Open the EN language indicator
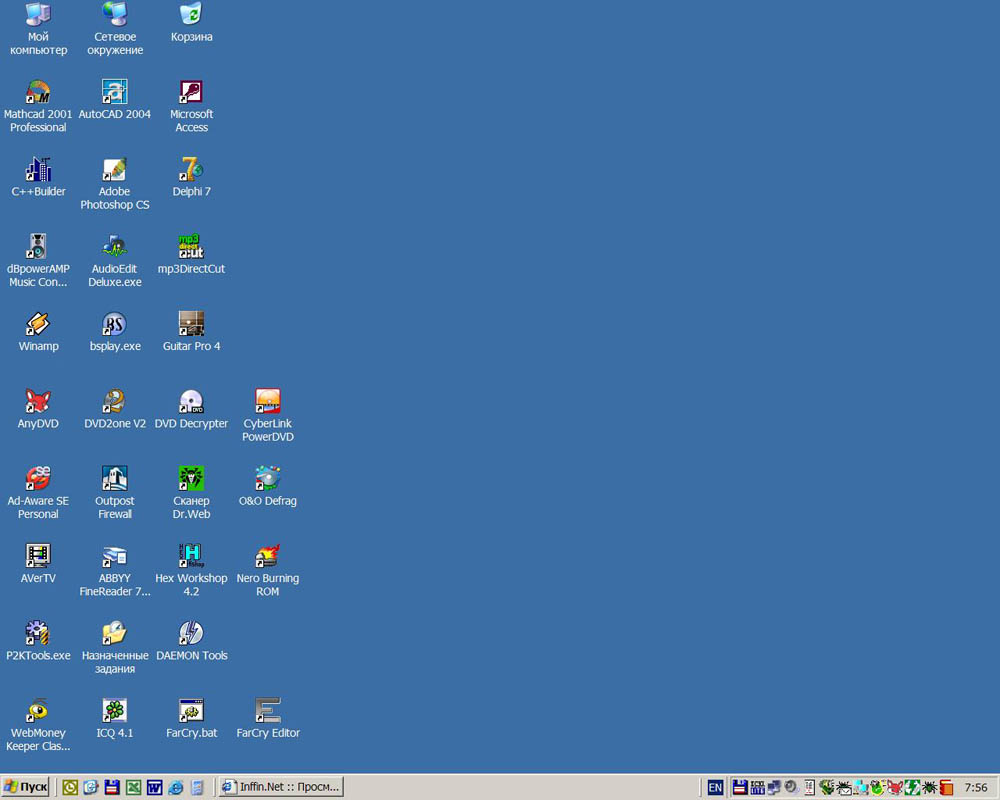The image size is (1000, 800). (715, 787)
